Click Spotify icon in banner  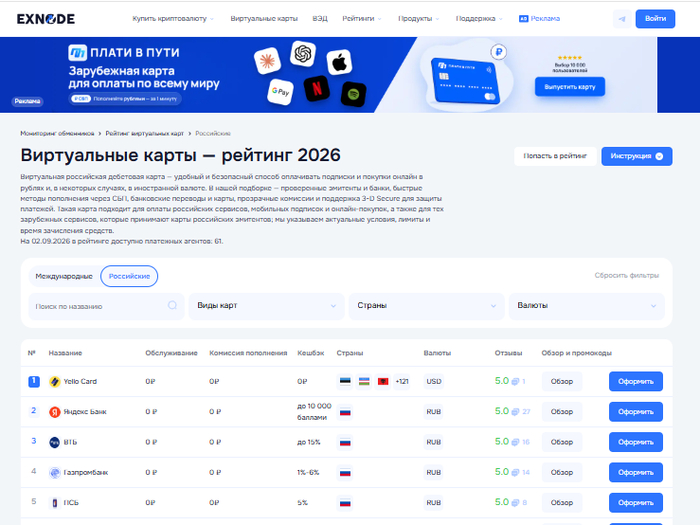click(354, 94)
